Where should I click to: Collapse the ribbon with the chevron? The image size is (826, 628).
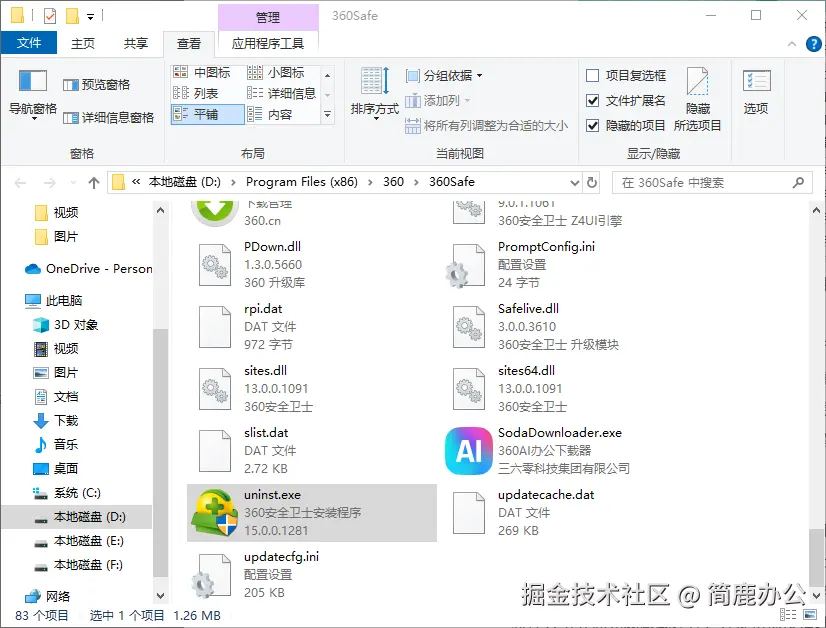(x=792, y=44)
